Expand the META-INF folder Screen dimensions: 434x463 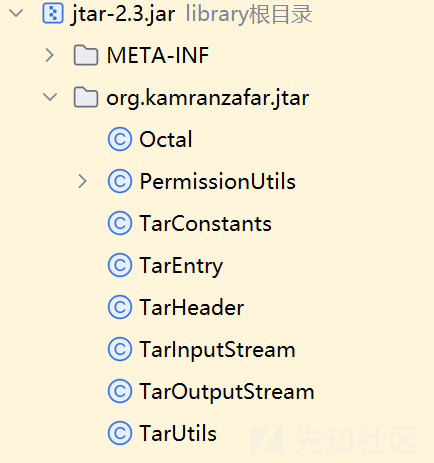click(x=49, y=55)
